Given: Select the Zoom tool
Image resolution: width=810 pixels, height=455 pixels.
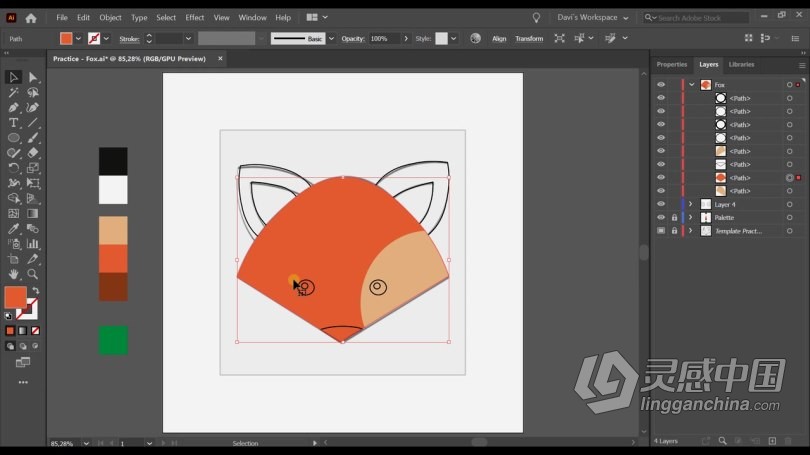Looking at the screenshot, I should (x=33, y=274).
